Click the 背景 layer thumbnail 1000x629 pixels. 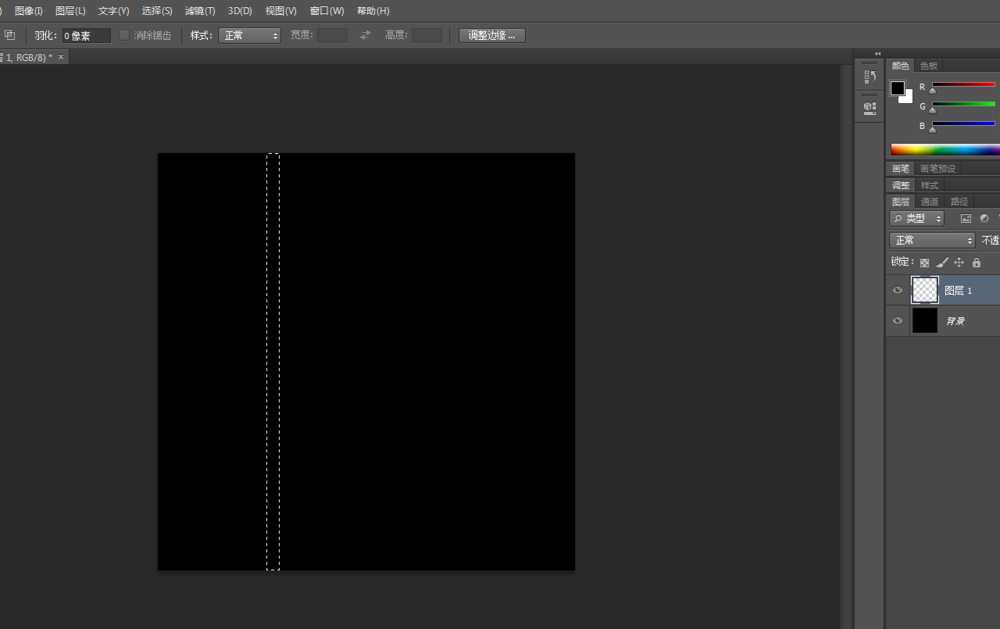click(x=925, y=321)
